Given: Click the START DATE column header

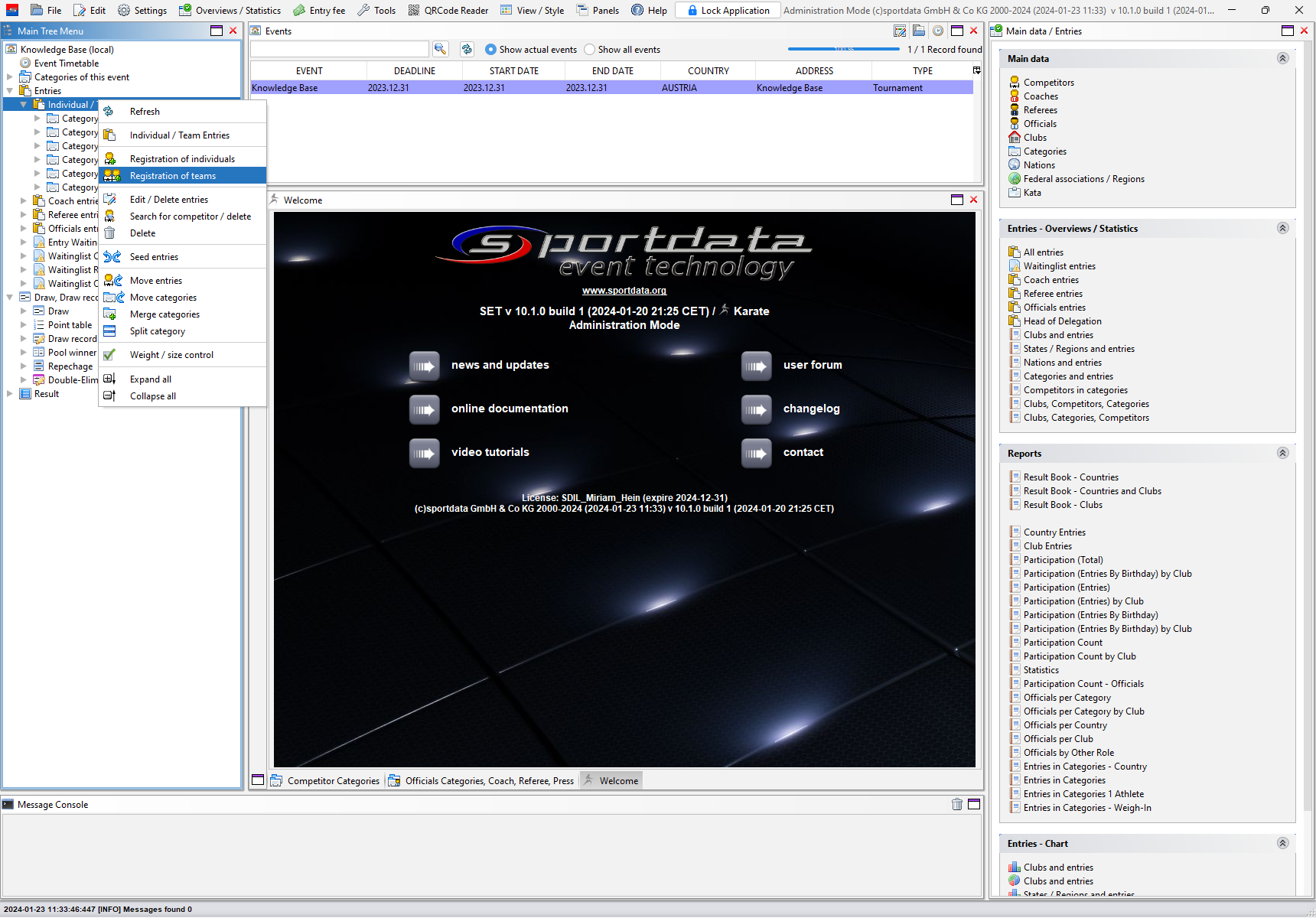Looking at the screenshot, I should coord(514,70).
